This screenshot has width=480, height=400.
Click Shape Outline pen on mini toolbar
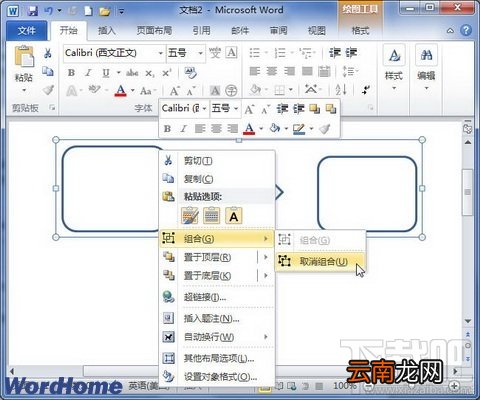click(299, 128)
